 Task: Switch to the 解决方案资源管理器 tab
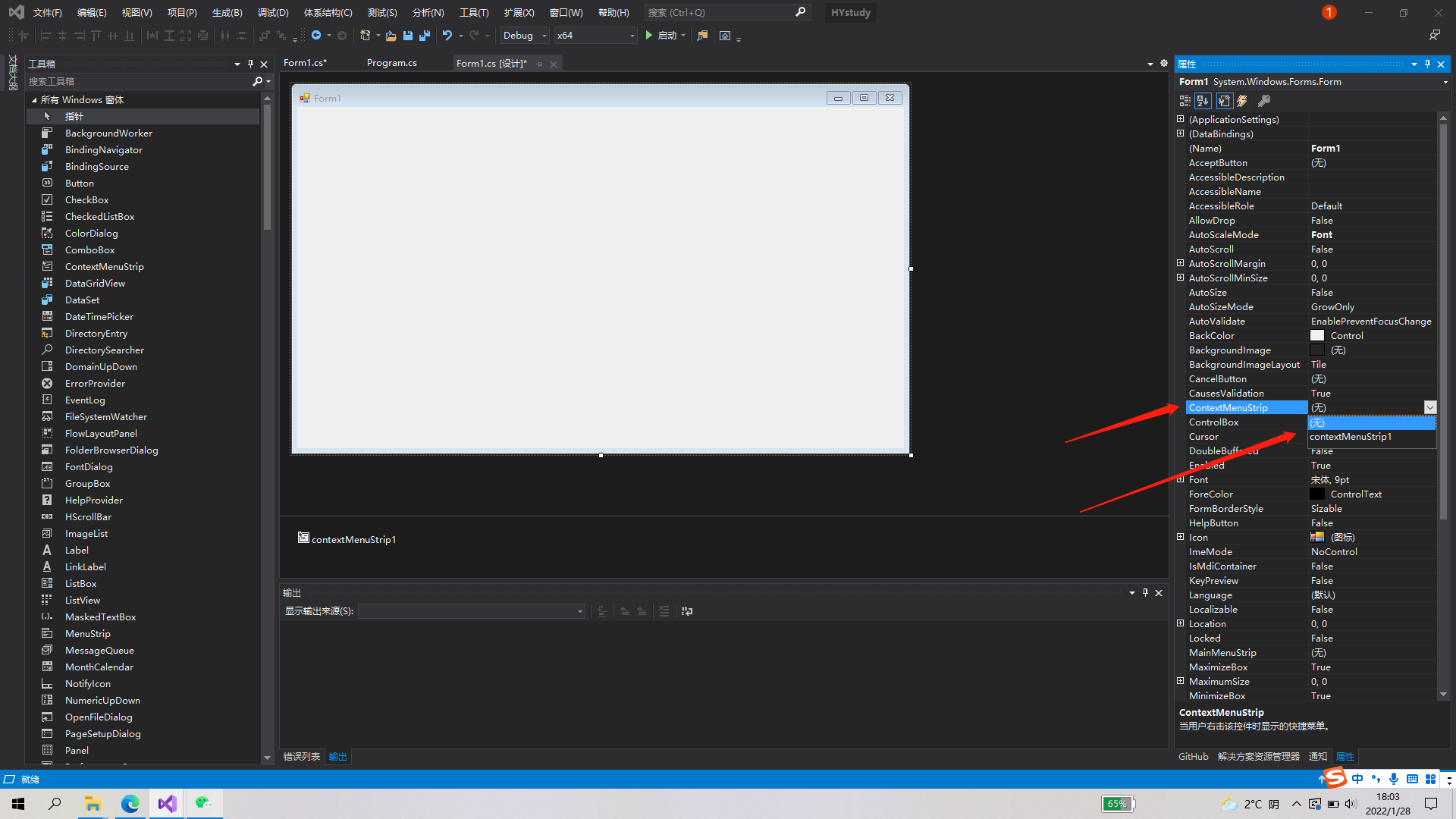tap(1258, 756)
